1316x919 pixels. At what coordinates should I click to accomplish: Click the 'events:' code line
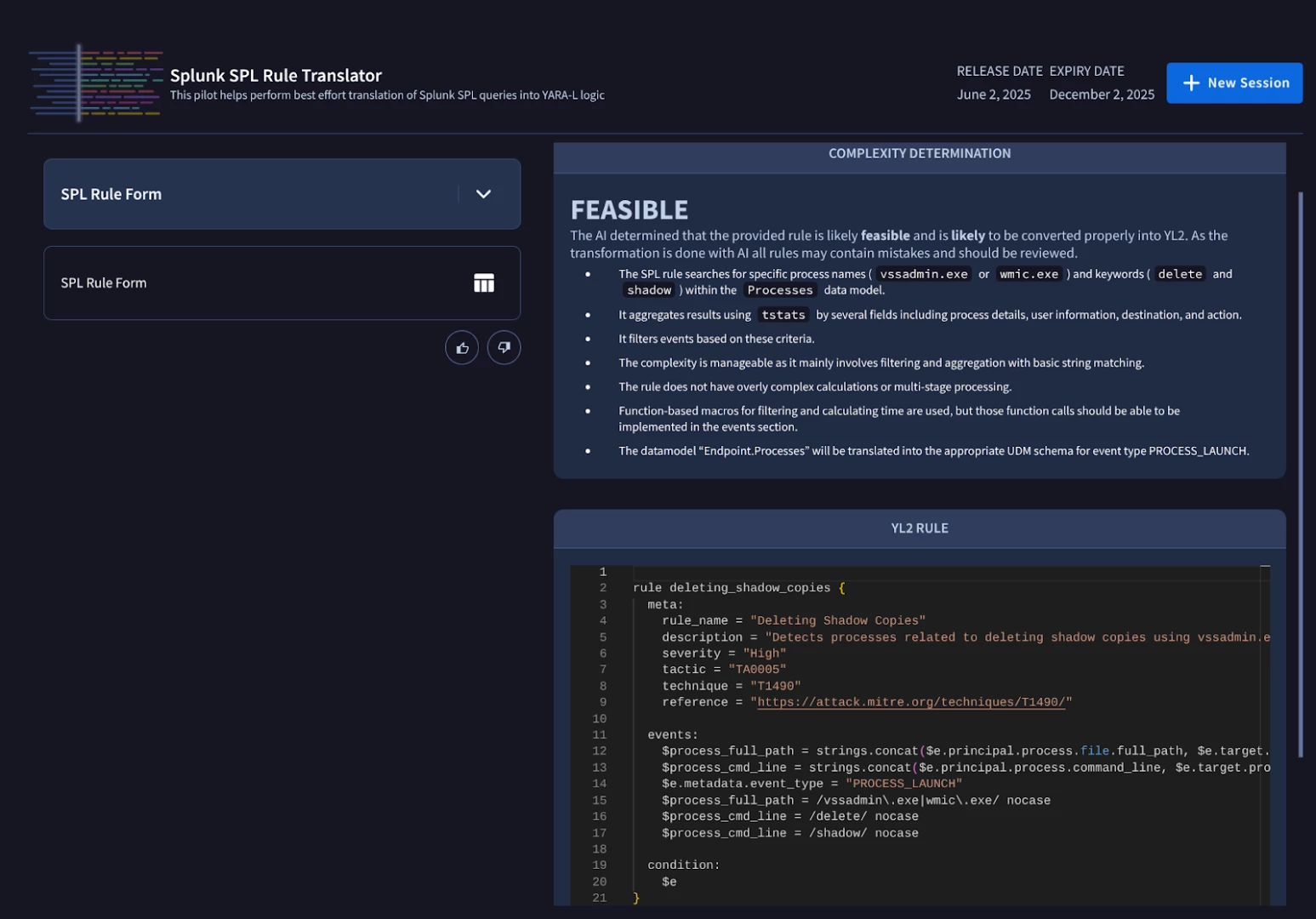click(673, 735)
